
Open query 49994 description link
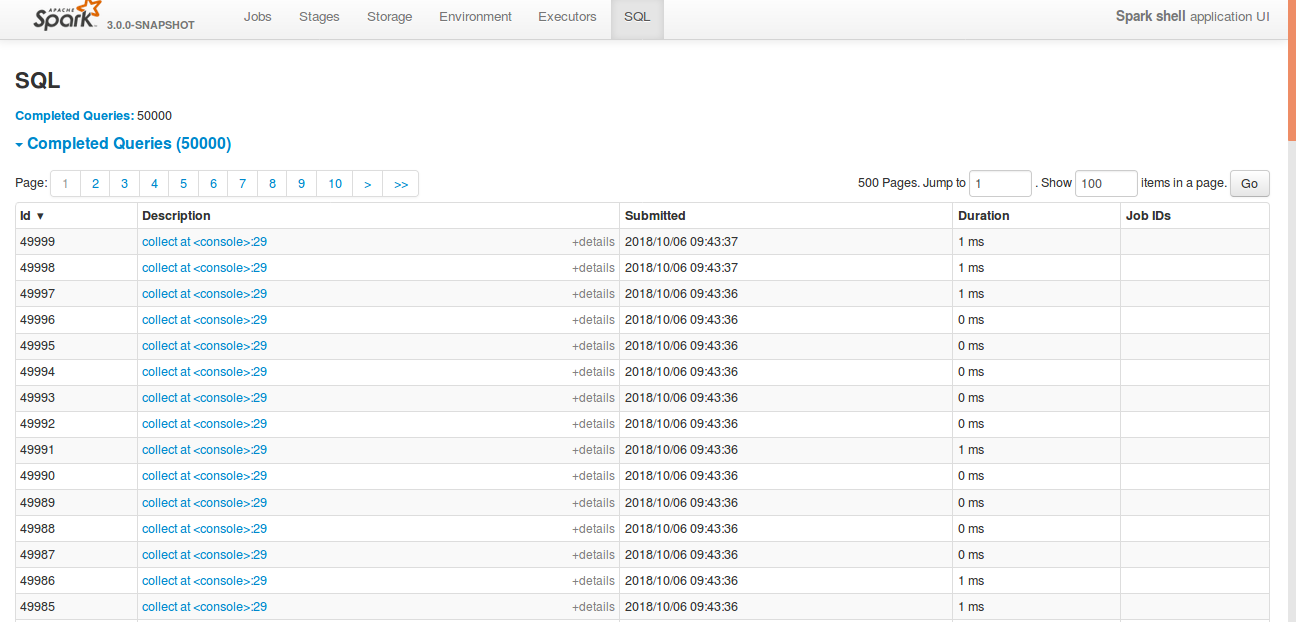click(x=204, y=372)
